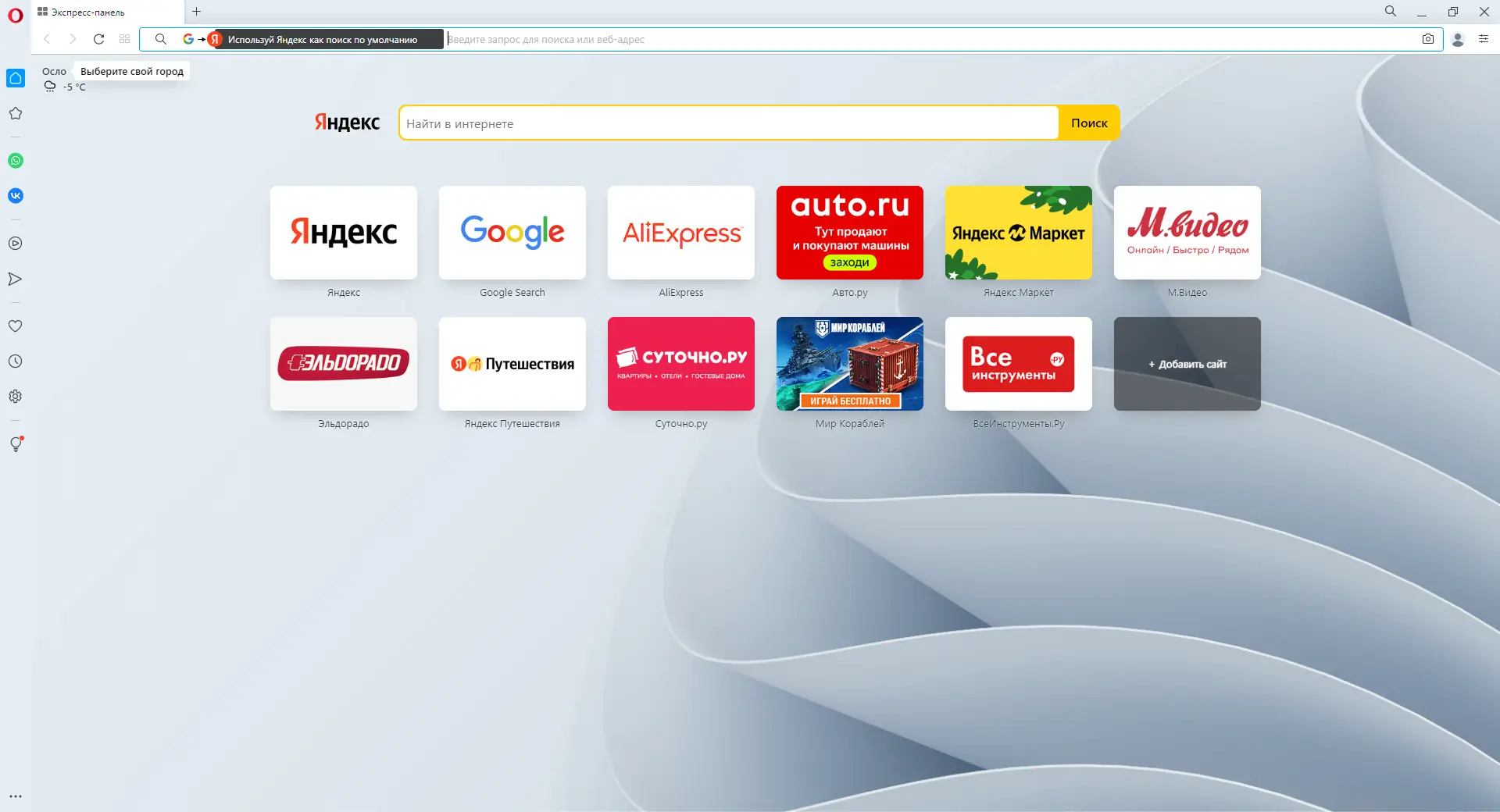Open VK messenger in the sidebar
The image size is (1500, 812).
coord(16,196)
